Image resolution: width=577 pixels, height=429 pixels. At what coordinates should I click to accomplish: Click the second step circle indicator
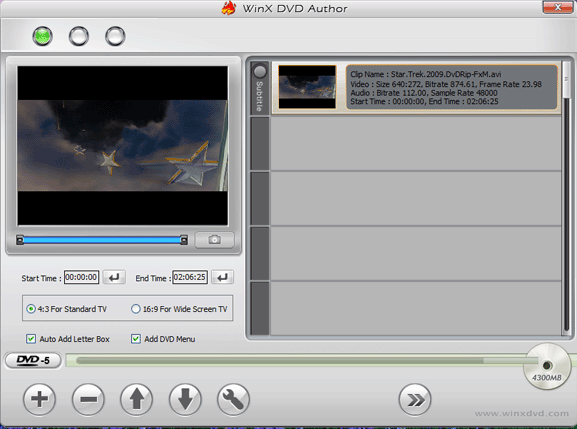(x=79, y=36)
